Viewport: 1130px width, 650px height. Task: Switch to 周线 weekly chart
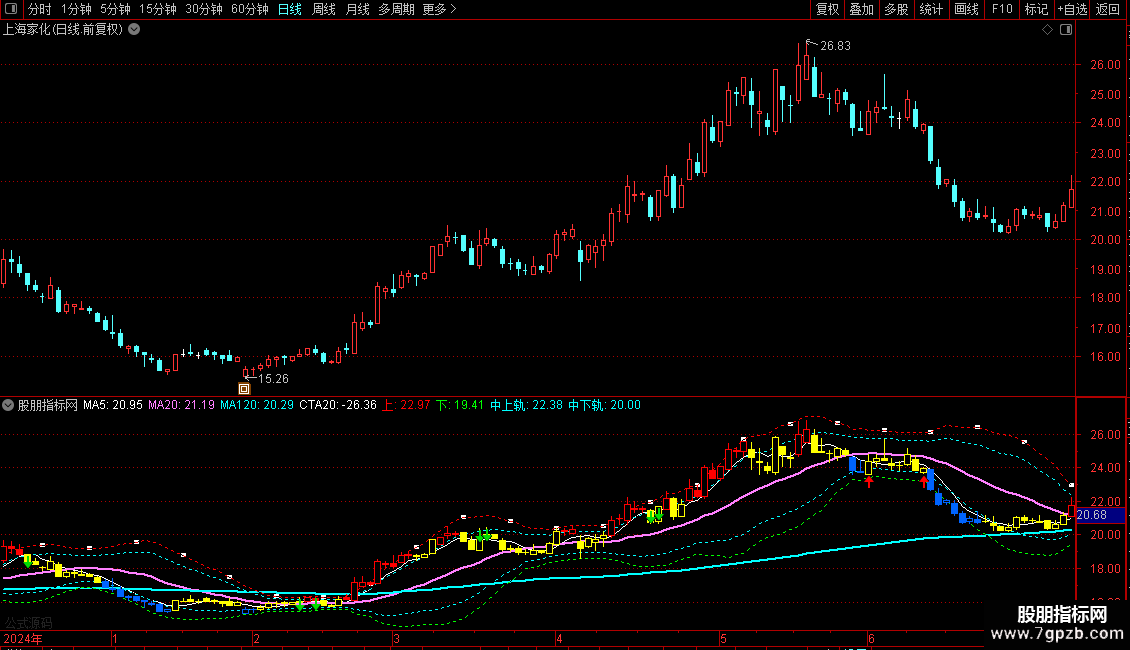[x=324, y=9]
